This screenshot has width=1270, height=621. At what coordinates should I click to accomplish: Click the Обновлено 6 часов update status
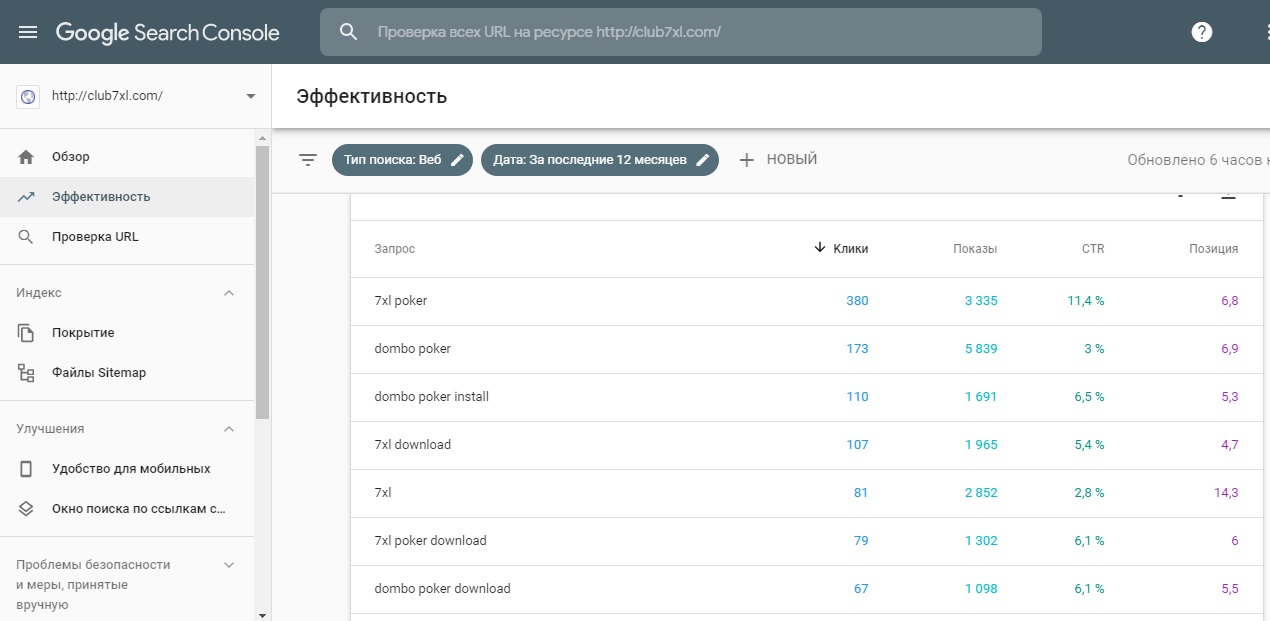tap(1198, 160)
